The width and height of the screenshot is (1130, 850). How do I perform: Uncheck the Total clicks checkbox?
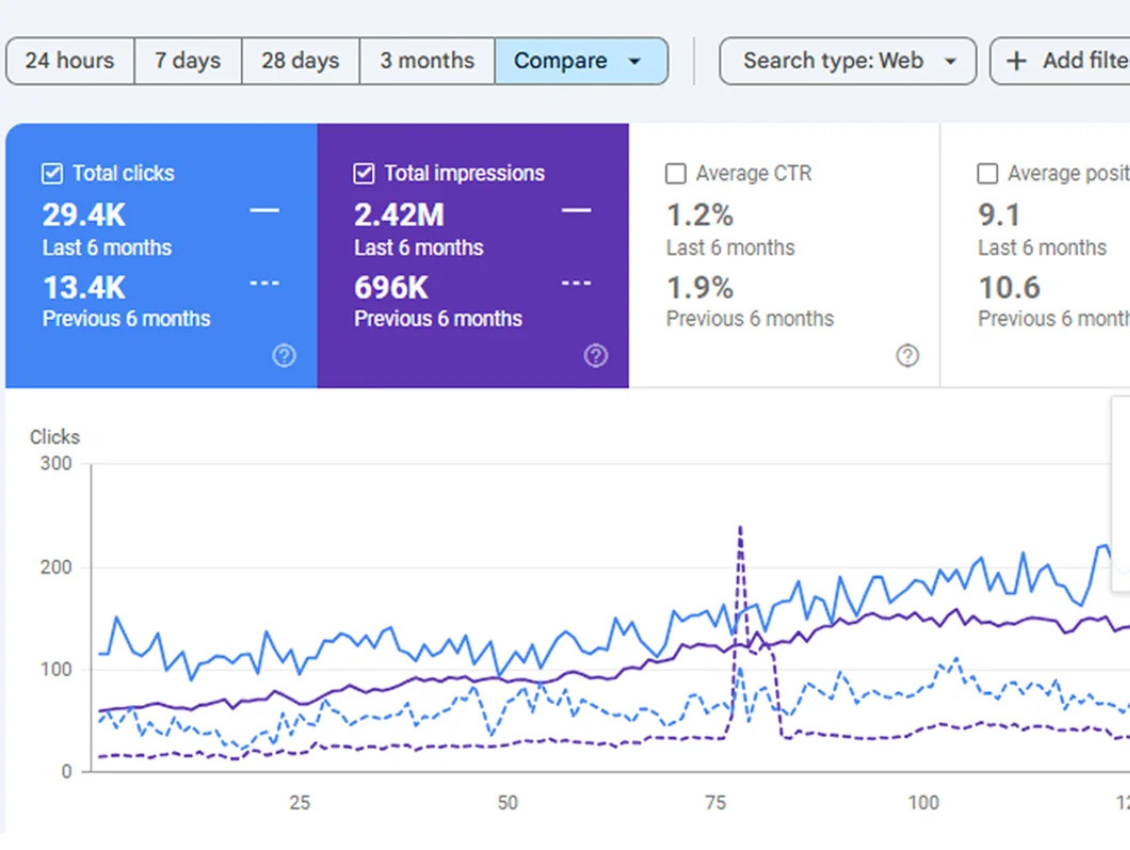tap(52, 174)
